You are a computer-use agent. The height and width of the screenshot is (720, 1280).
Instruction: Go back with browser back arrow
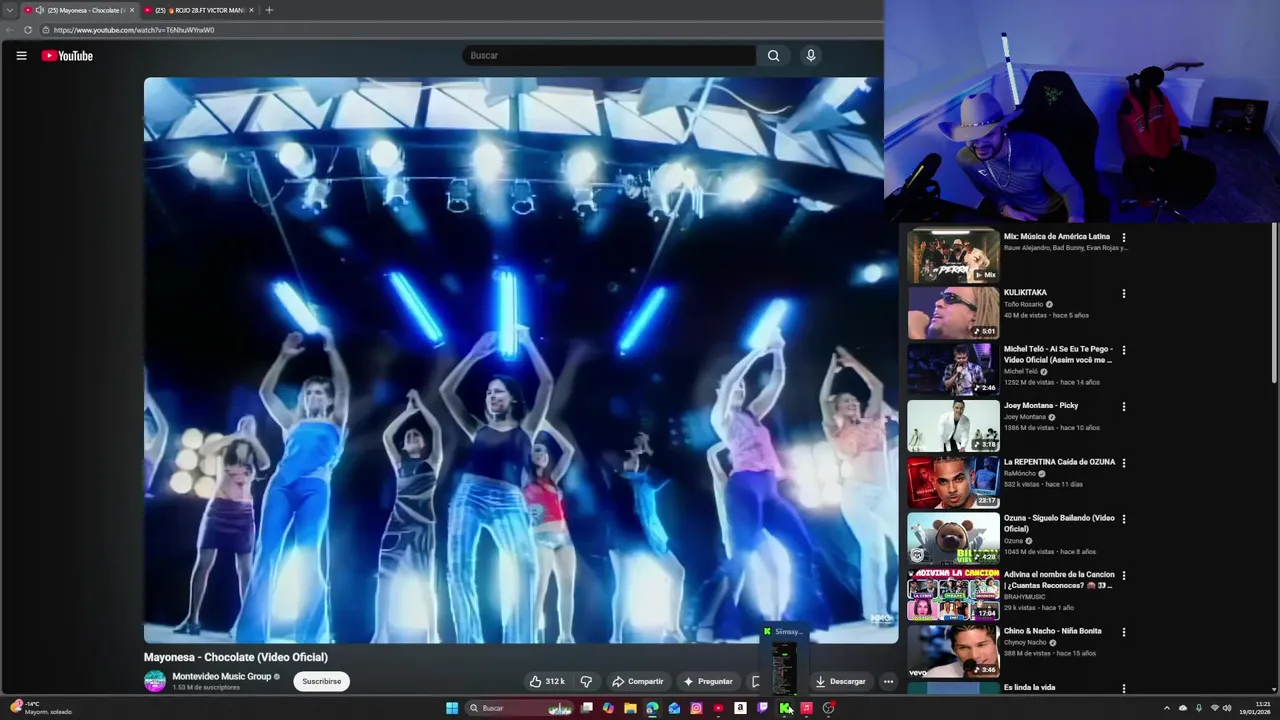click(10, 30)
